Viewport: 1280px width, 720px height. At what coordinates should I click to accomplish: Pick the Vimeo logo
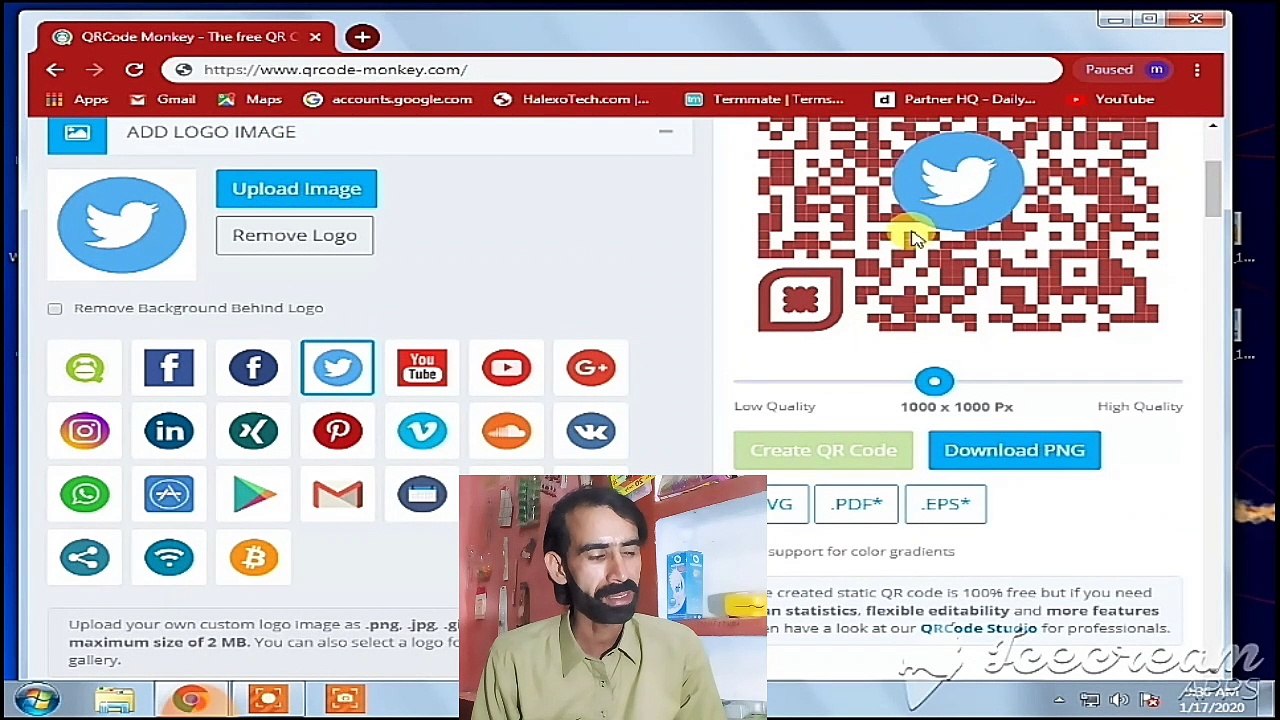tap(422, 431)
